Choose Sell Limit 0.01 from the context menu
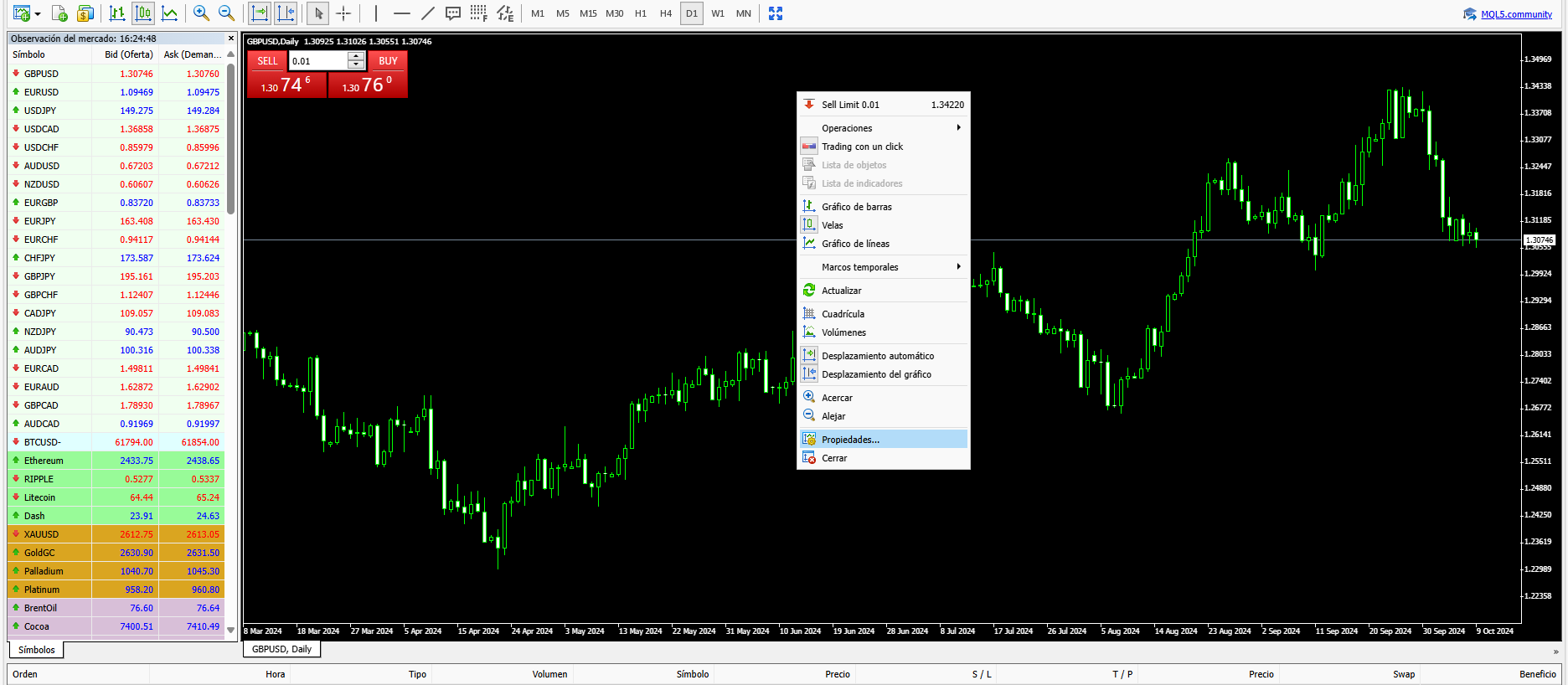This screenshot has width=1568, height=685. point(884,105)
